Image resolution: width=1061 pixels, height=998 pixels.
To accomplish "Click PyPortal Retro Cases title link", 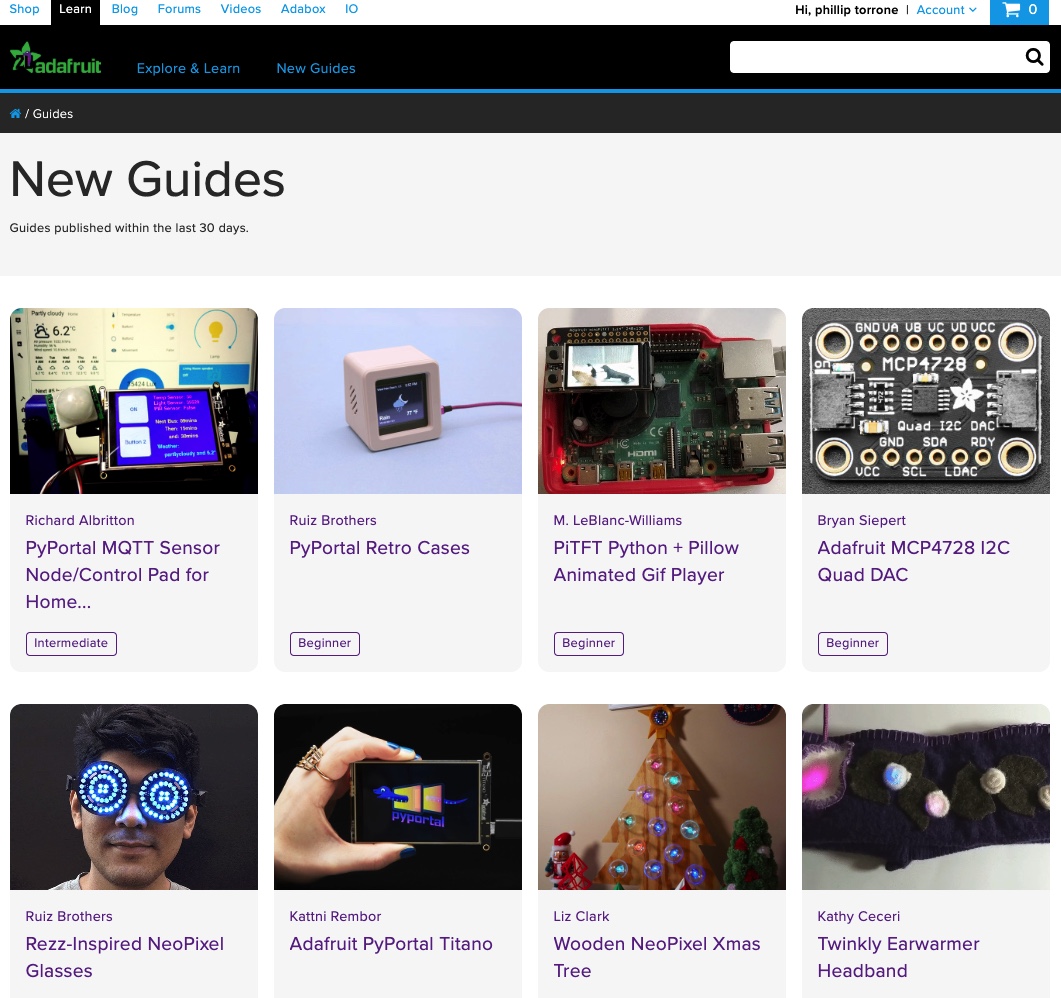I will (x=380, y=547).
